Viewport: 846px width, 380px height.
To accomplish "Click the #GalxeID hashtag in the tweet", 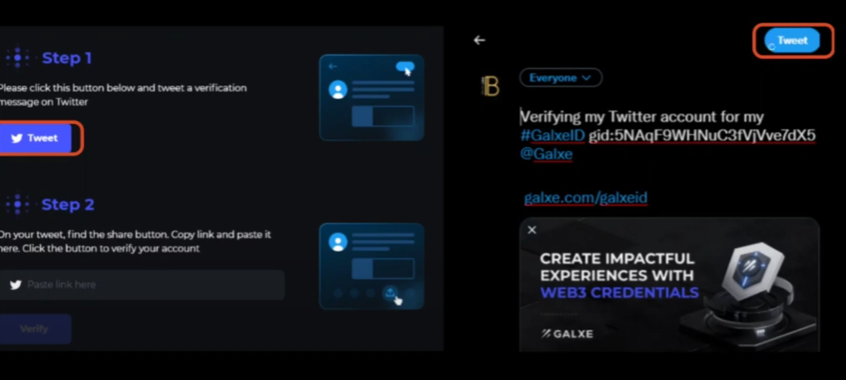I will point(552,135).
